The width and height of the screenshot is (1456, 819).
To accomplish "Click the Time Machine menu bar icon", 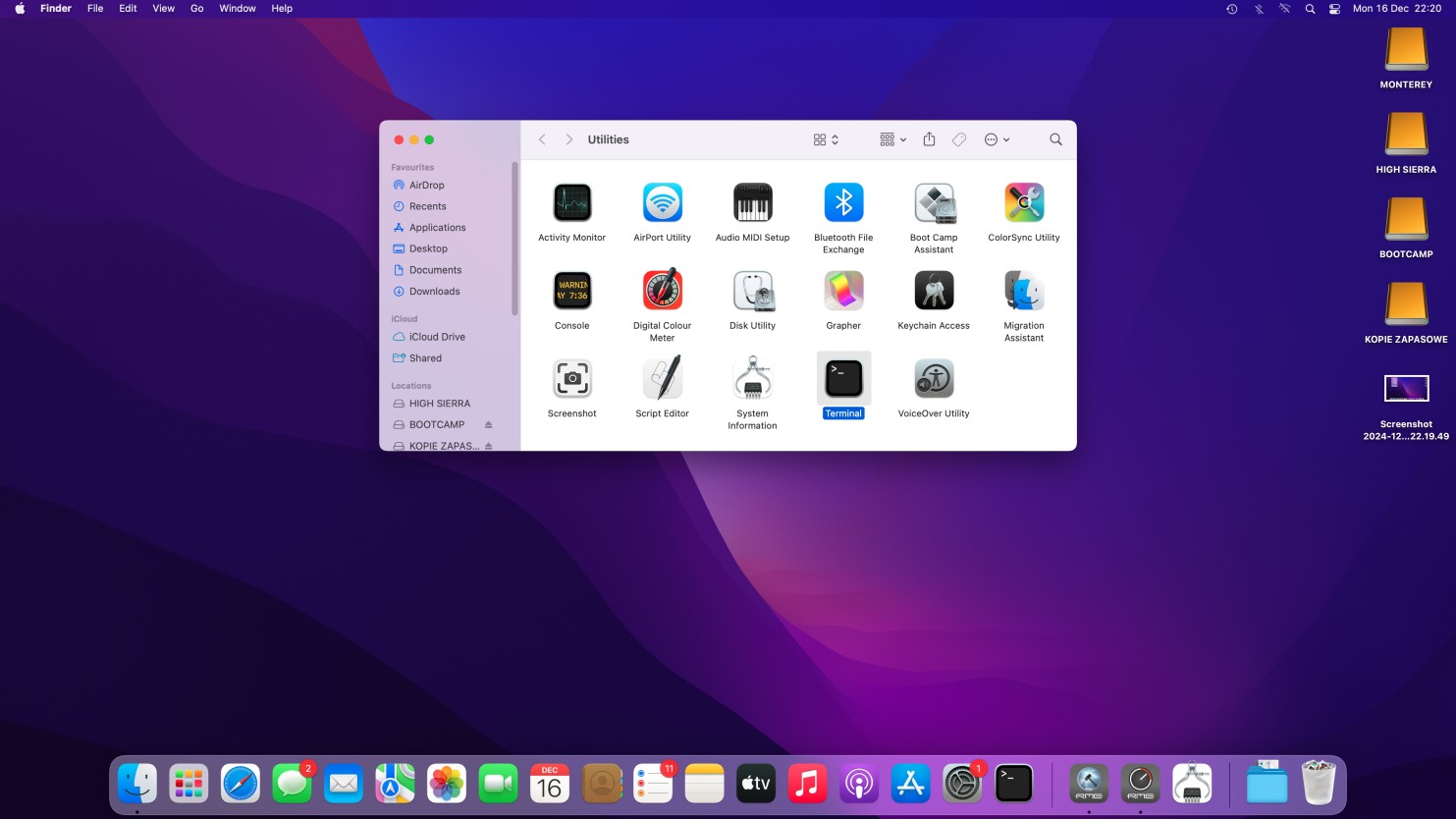I will pyautogui.click(x=1232, y=9).
